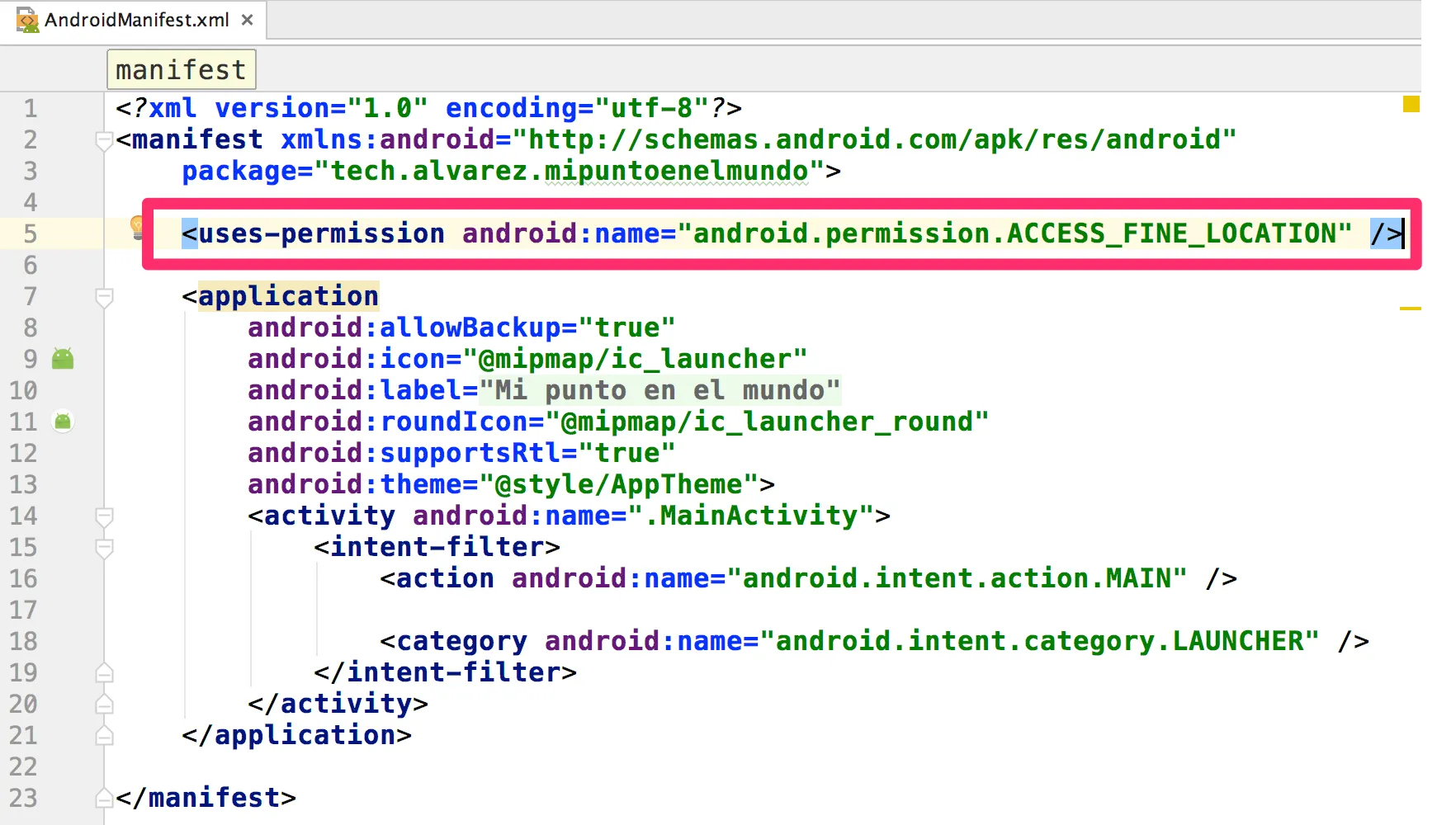Click fold end marker on line 20
This screenshot has width=1456, height=825.
pos(104,704)
